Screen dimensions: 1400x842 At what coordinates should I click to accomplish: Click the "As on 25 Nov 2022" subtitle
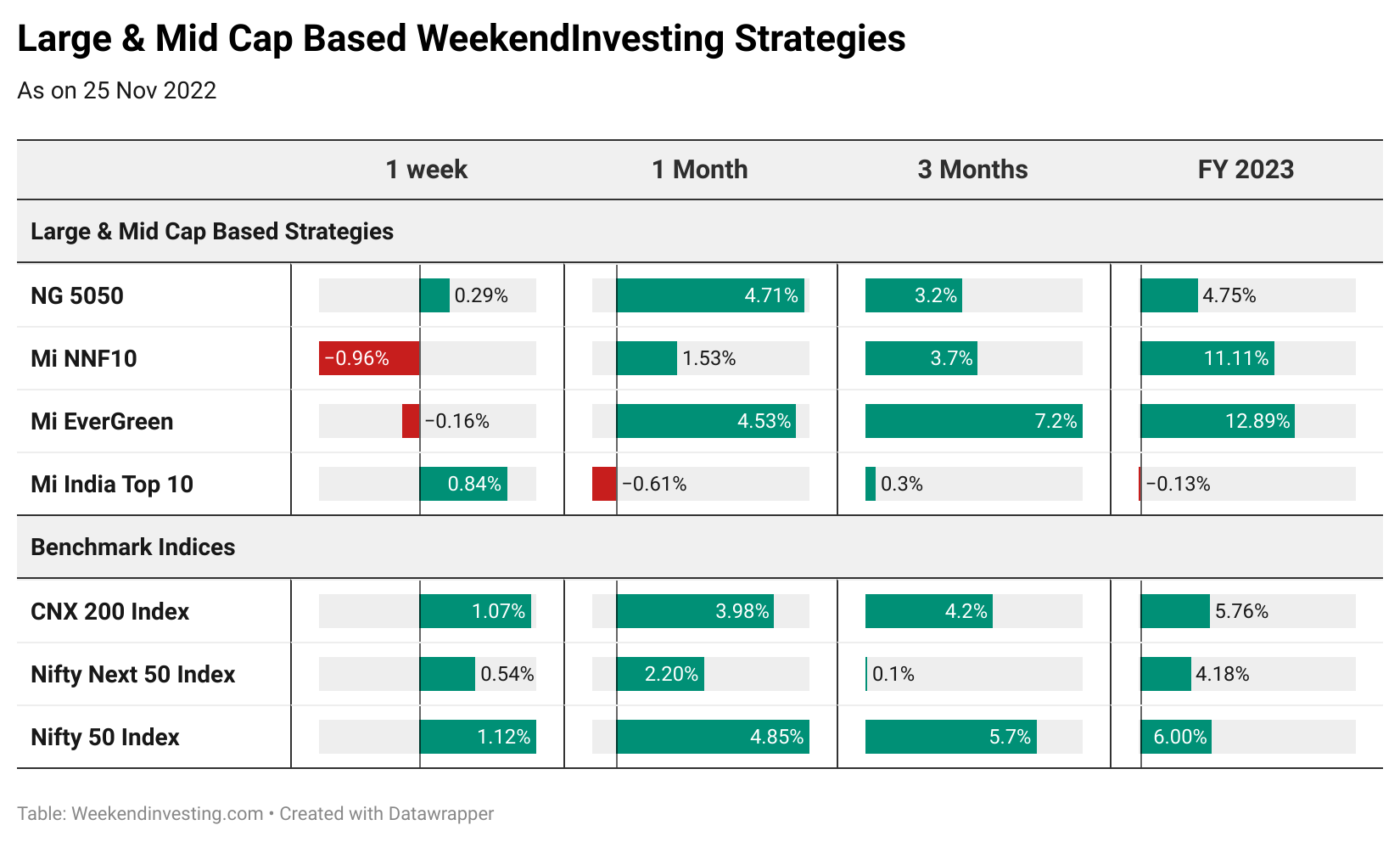pos(117,91)
